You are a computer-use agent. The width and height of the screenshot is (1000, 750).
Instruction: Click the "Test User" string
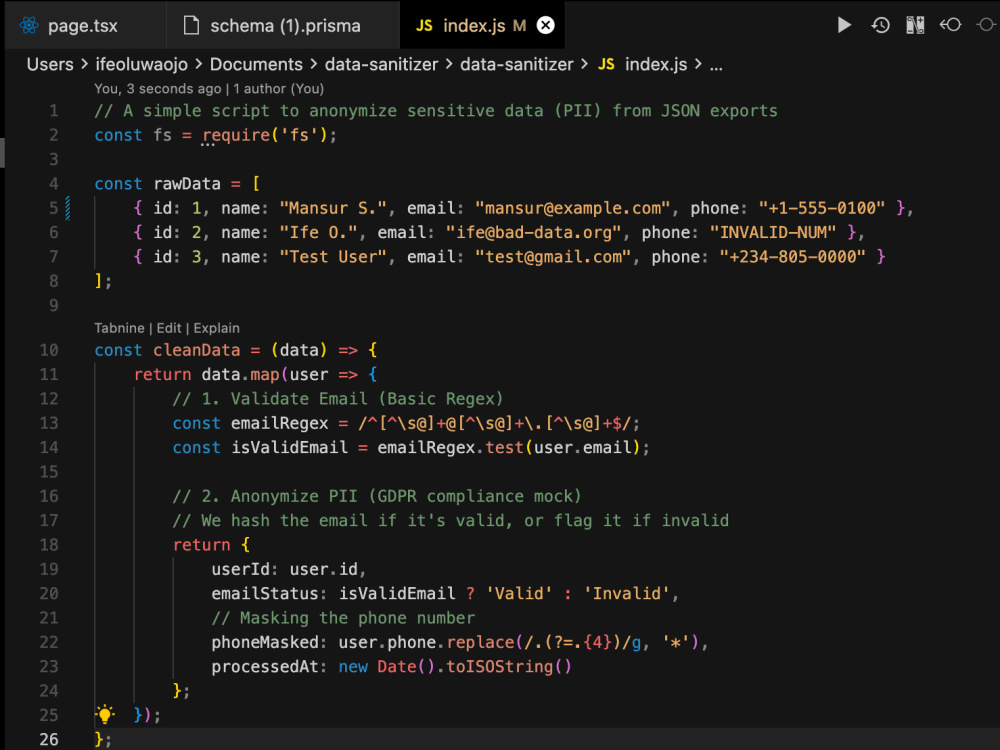[333, 257]
